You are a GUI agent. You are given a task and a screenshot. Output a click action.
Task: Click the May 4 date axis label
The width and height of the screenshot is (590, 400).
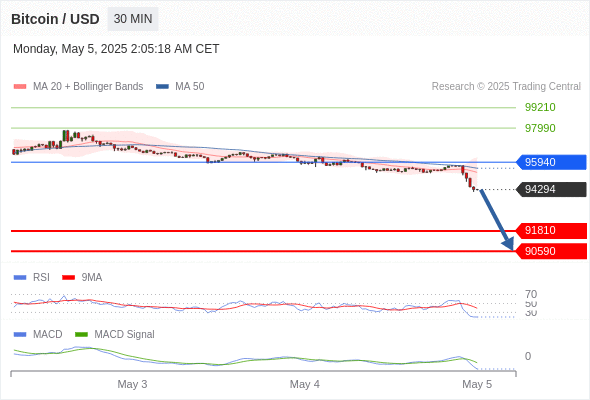pyautogui.click(x=305, y=384)
